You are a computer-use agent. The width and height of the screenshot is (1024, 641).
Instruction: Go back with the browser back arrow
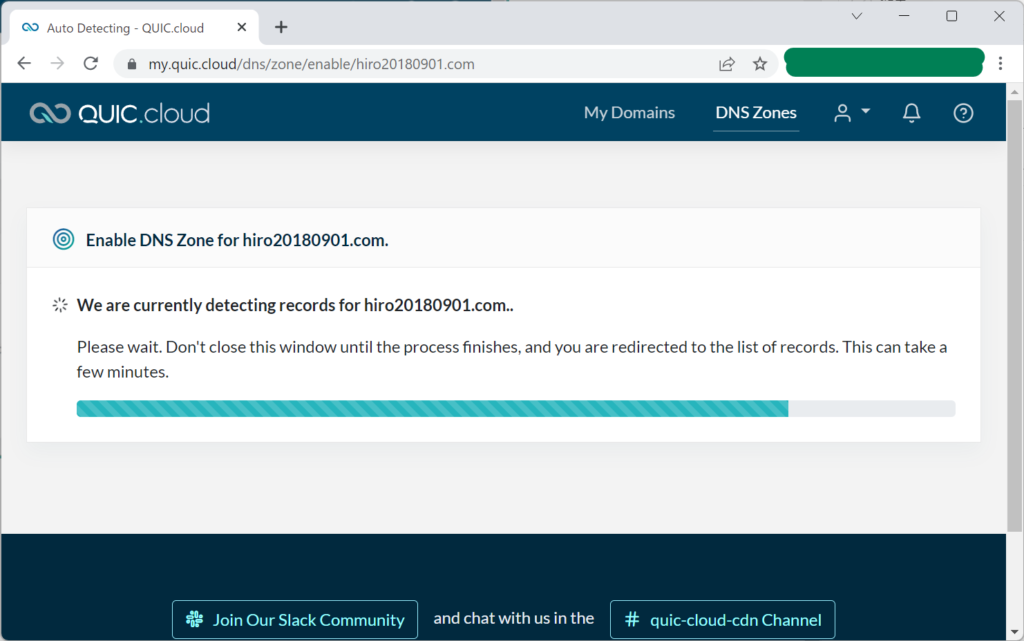tap(24, 63)
